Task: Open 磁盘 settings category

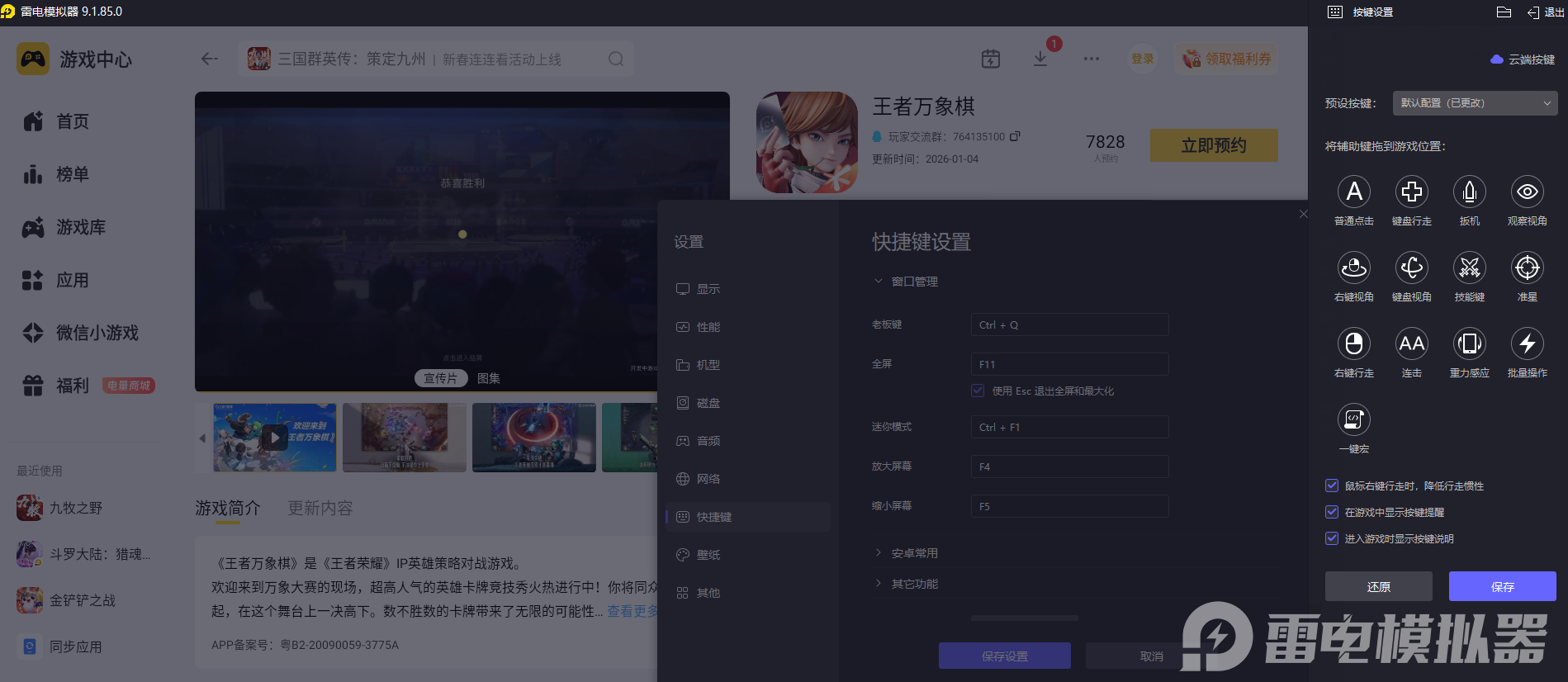Action: coord(748,403)
